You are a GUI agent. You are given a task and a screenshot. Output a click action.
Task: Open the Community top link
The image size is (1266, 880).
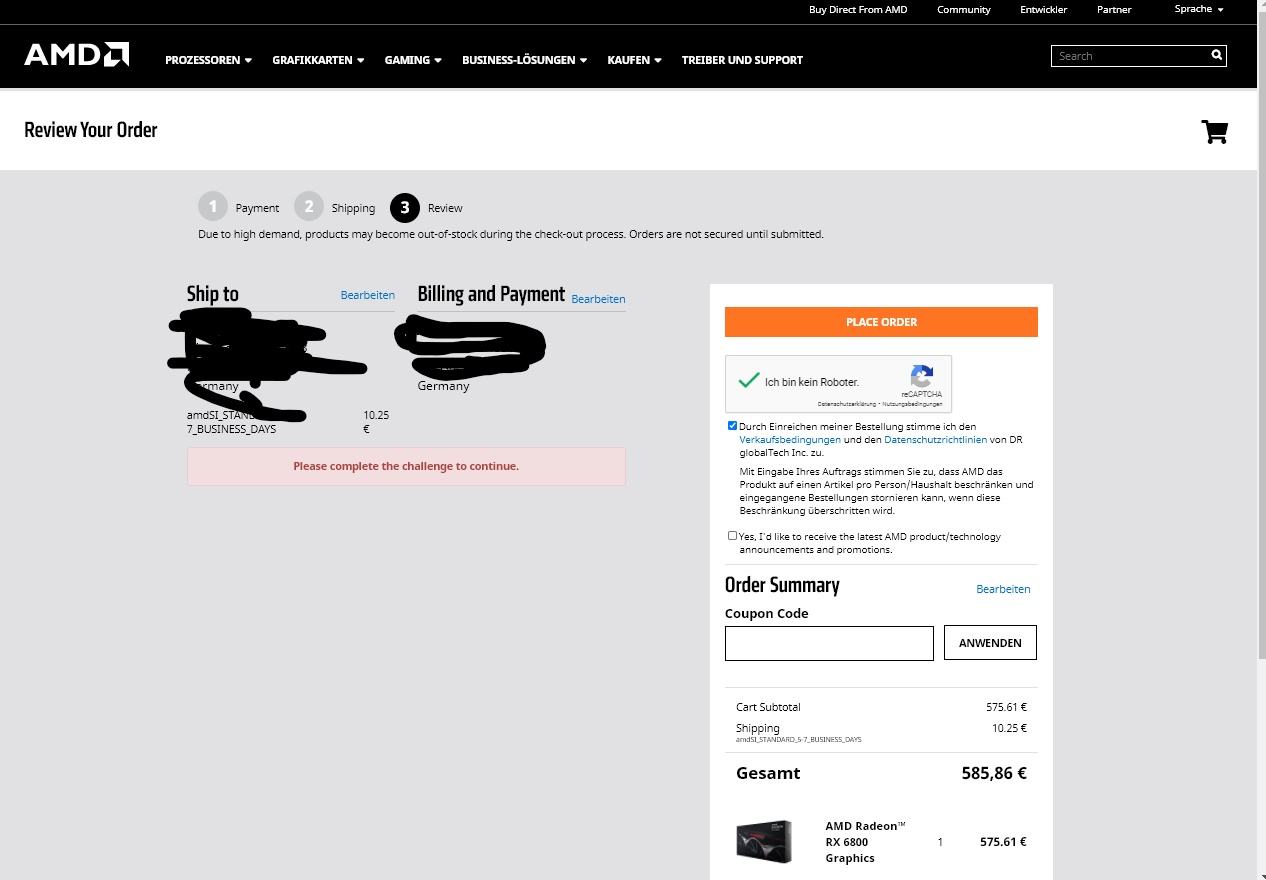point(964,9)
